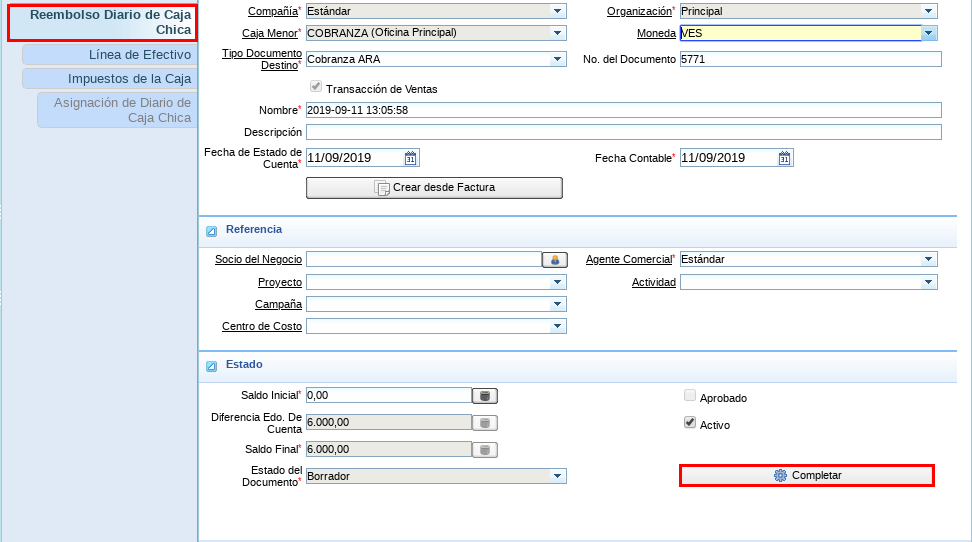The height and width of the screenshot is (542, 972).
Task: Click the Nombre input field
Action: (x=624, y=110)
